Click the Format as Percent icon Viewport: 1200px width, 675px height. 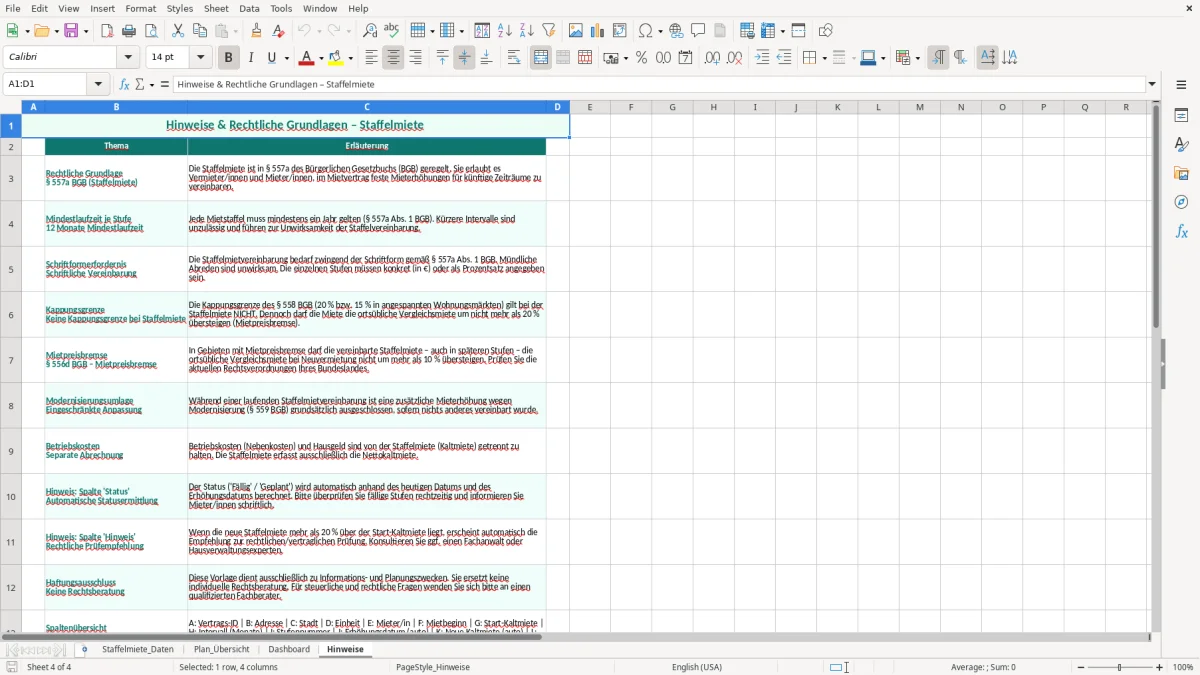[641, 58]
